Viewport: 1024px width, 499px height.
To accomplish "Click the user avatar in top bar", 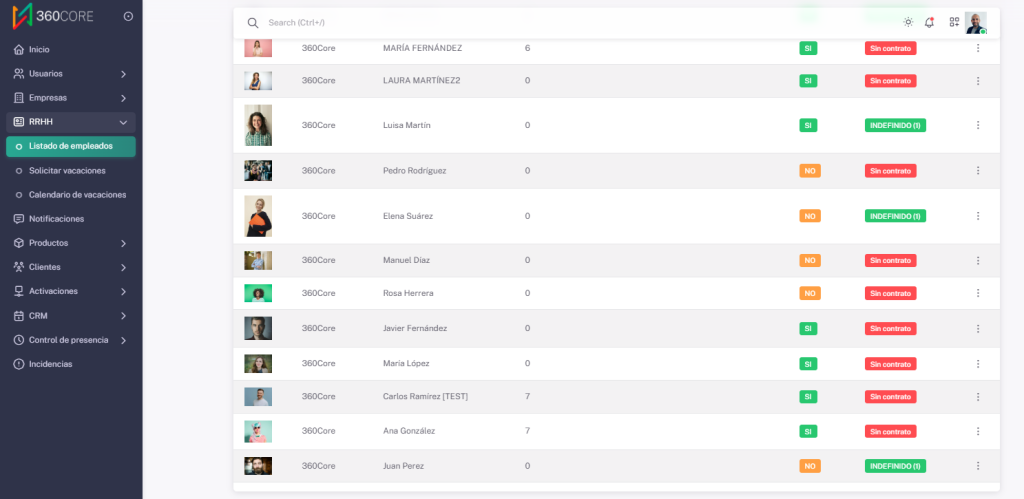I will coord(975,23).
